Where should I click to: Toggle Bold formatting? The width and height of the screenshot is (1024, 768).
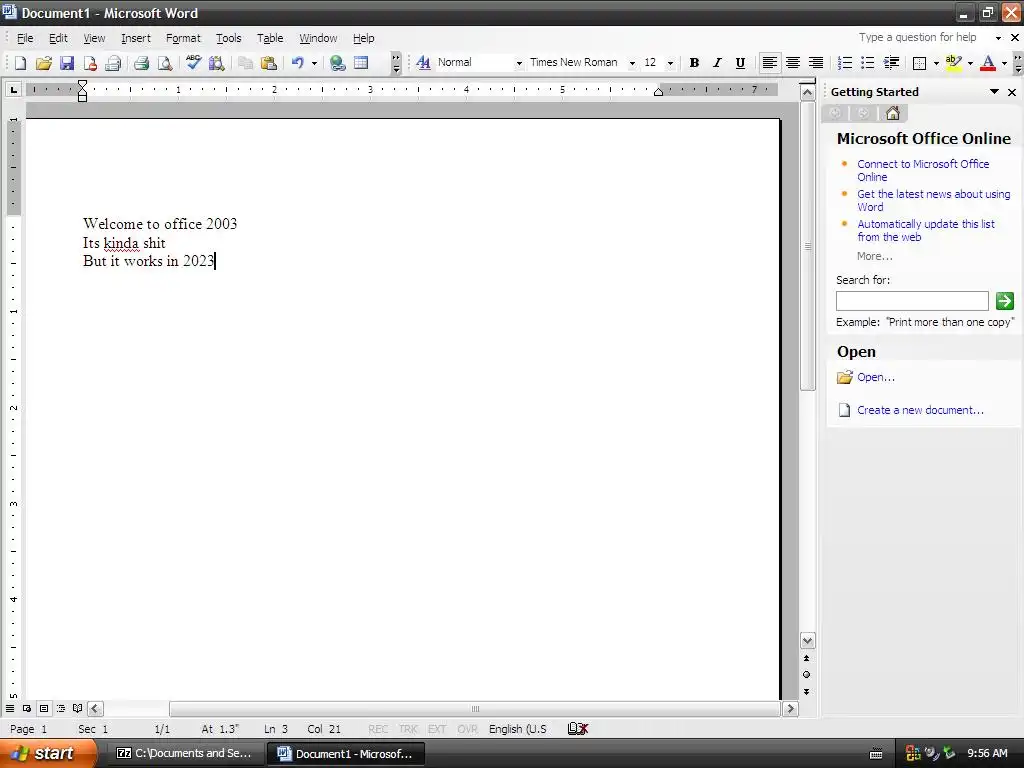point(694,63)
